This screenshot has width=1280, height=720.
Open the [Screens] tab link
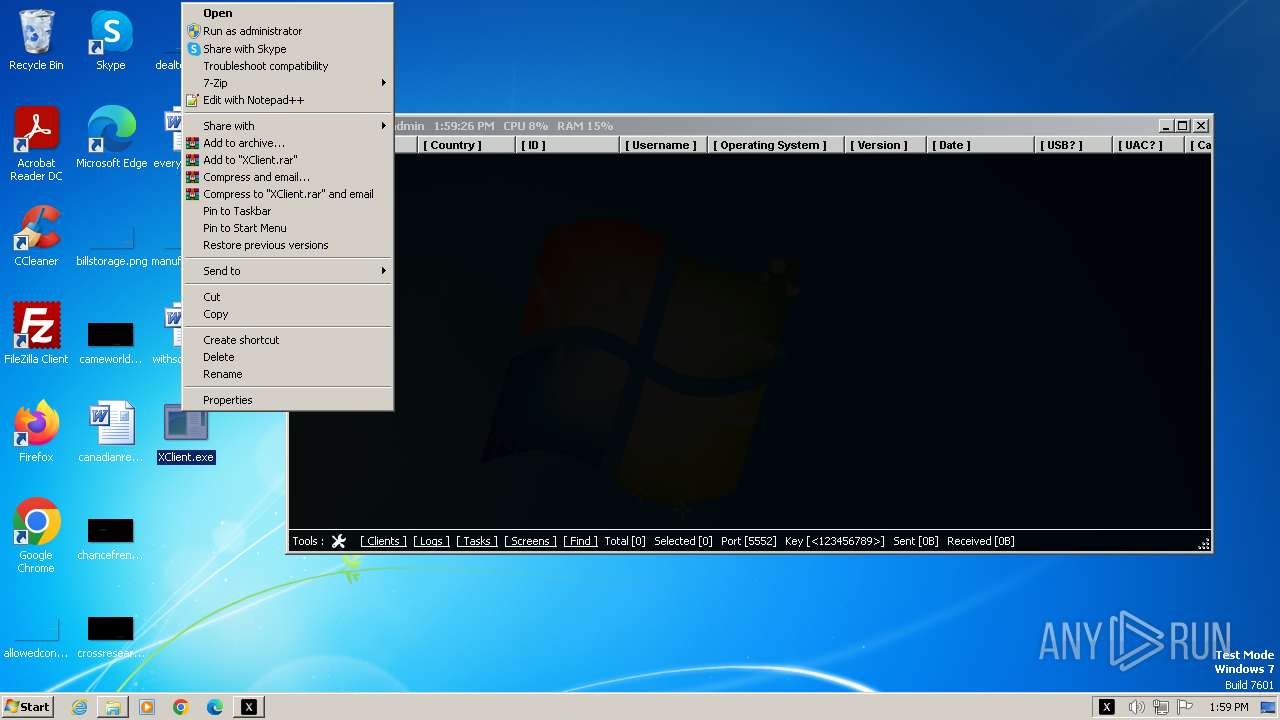(x=530, y=541)
